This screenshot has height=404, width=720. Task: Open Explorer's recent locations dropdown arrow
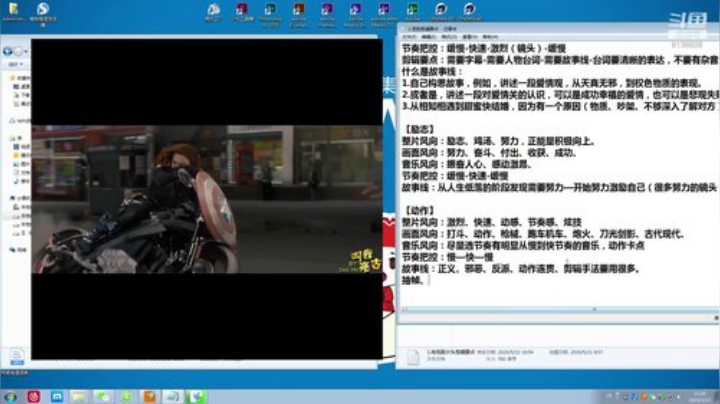pyautogui.click(x=26, y=51)
